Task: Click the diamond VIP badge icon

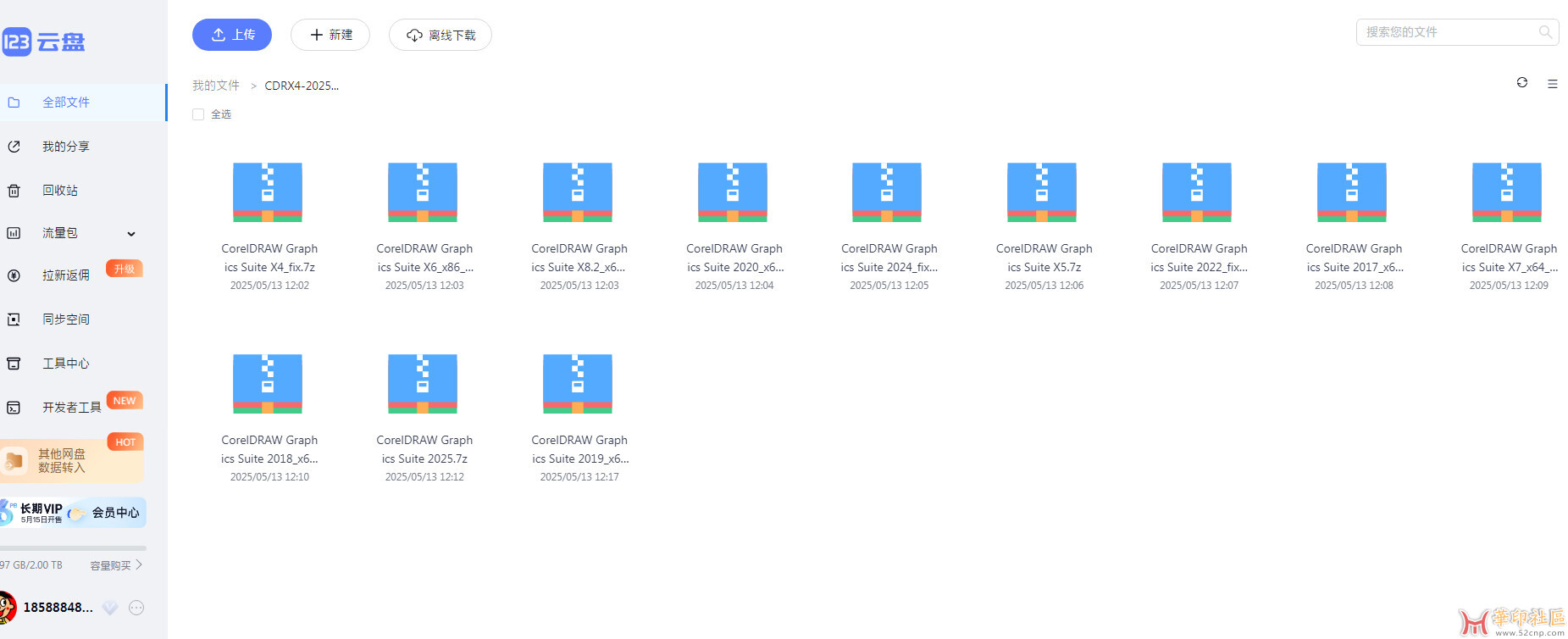Action: [x=110, y=608]
